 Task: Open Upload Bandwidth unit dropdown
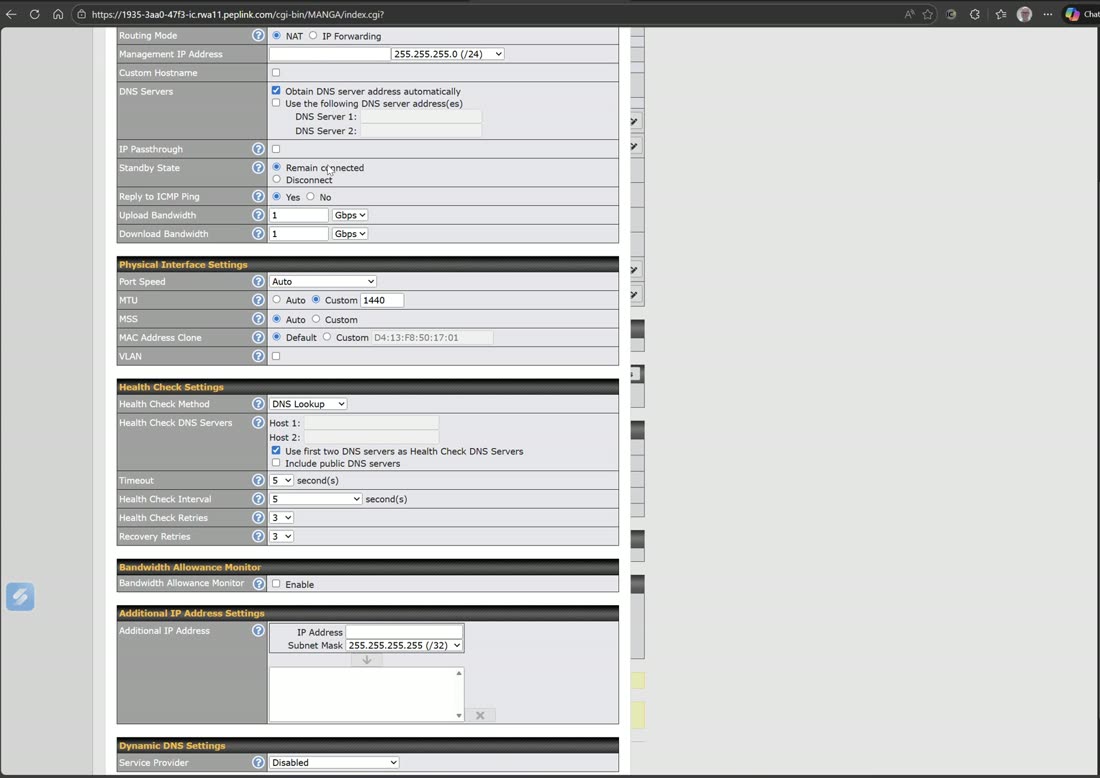coord(350,215)
